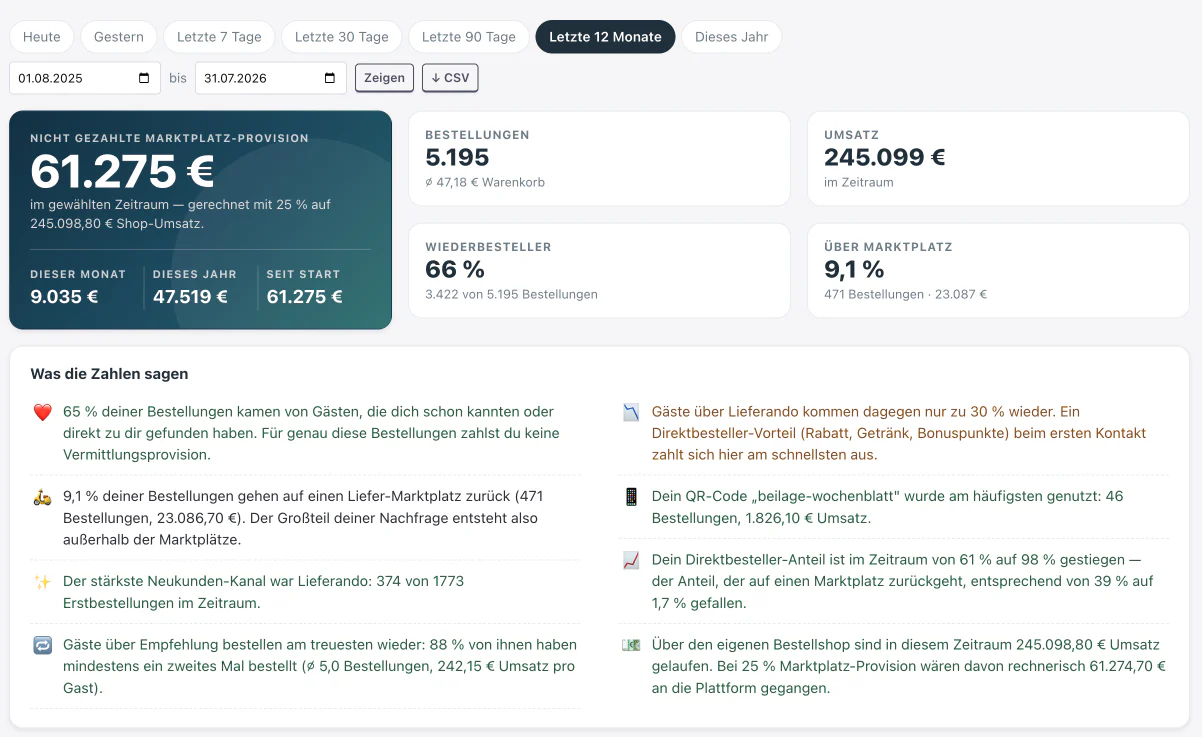Image resolution: width=1202 pixels, height=737 pixels.
Task: Focus the end date field 31.07.2026
Action: click(x=271, y=78)
